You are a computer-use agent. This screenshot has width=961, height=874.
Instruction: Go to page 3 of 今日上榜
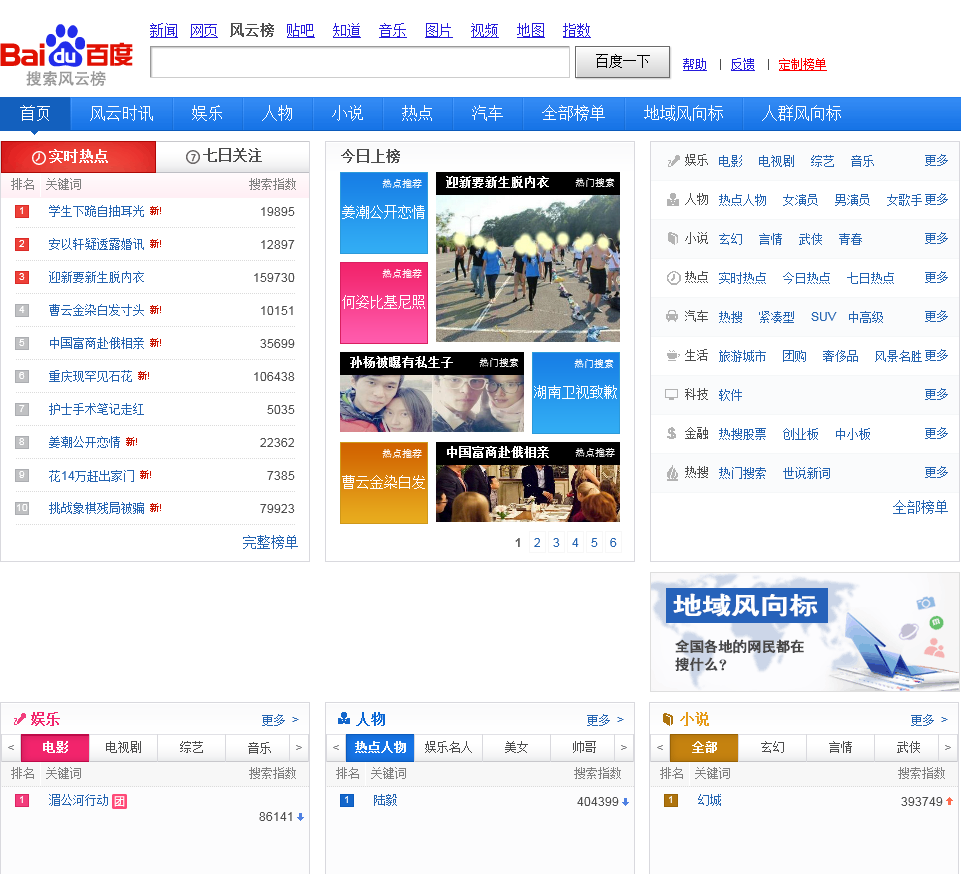556,543
